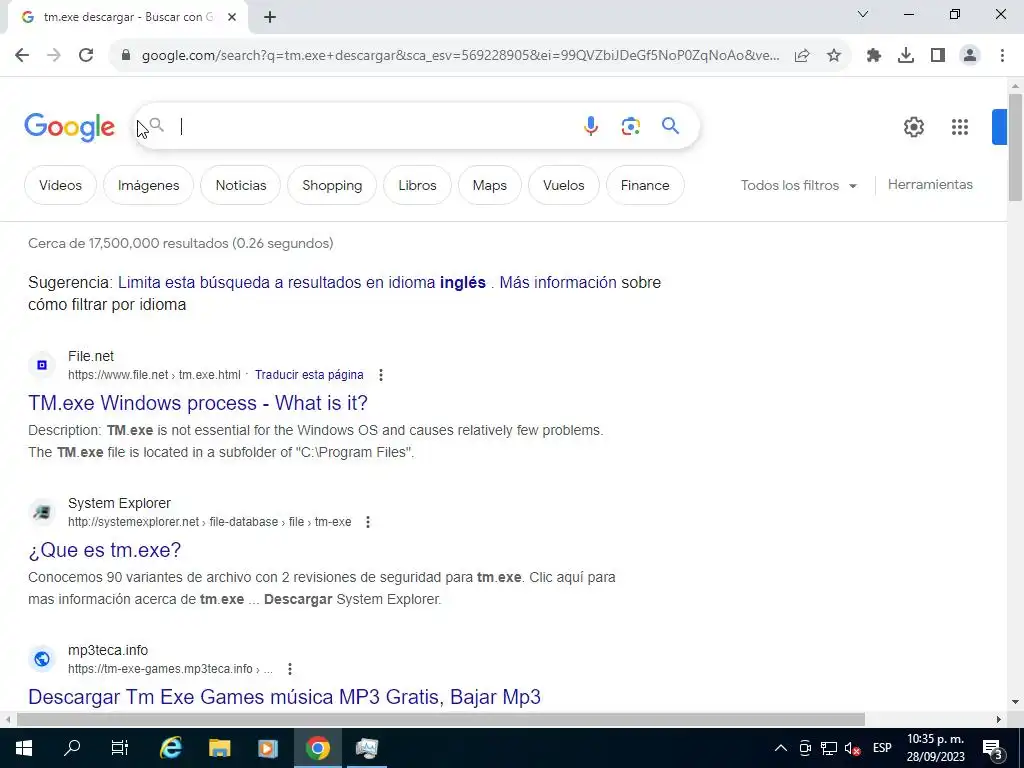Screen dimensions: 1024x768
Task: Launch Internet Explorer from taskbar
Action: click(170, 748)
